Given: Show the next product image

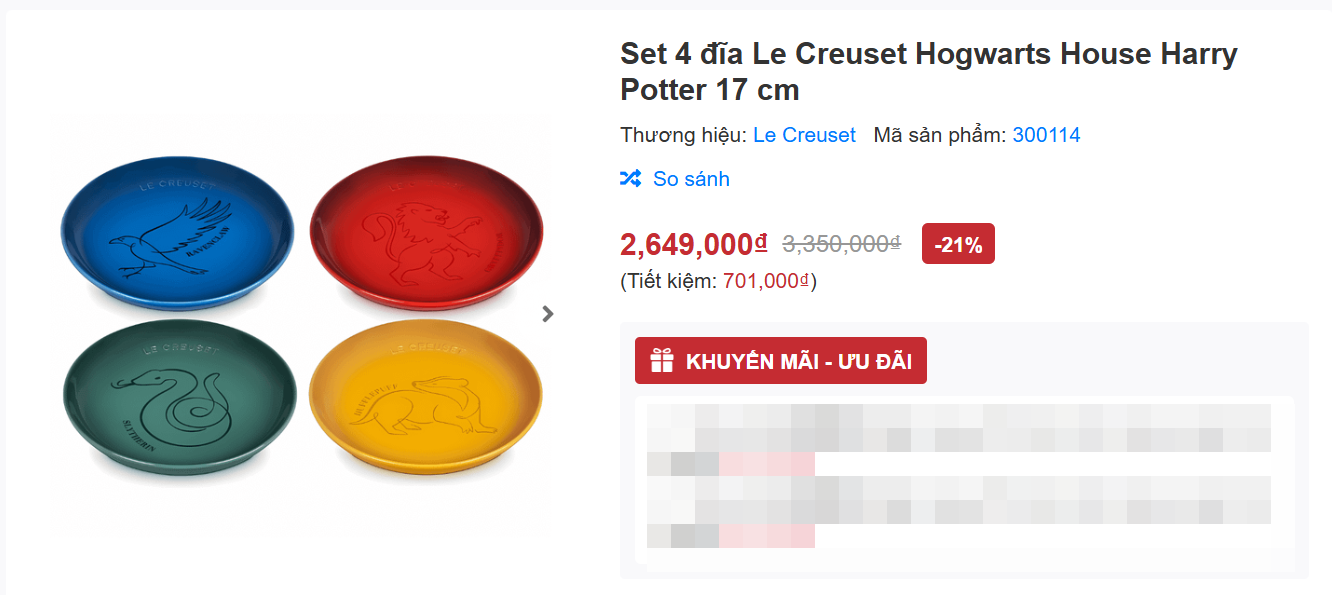Looking at the screenshot, I should pyautogui.click(x=547, y=314).
